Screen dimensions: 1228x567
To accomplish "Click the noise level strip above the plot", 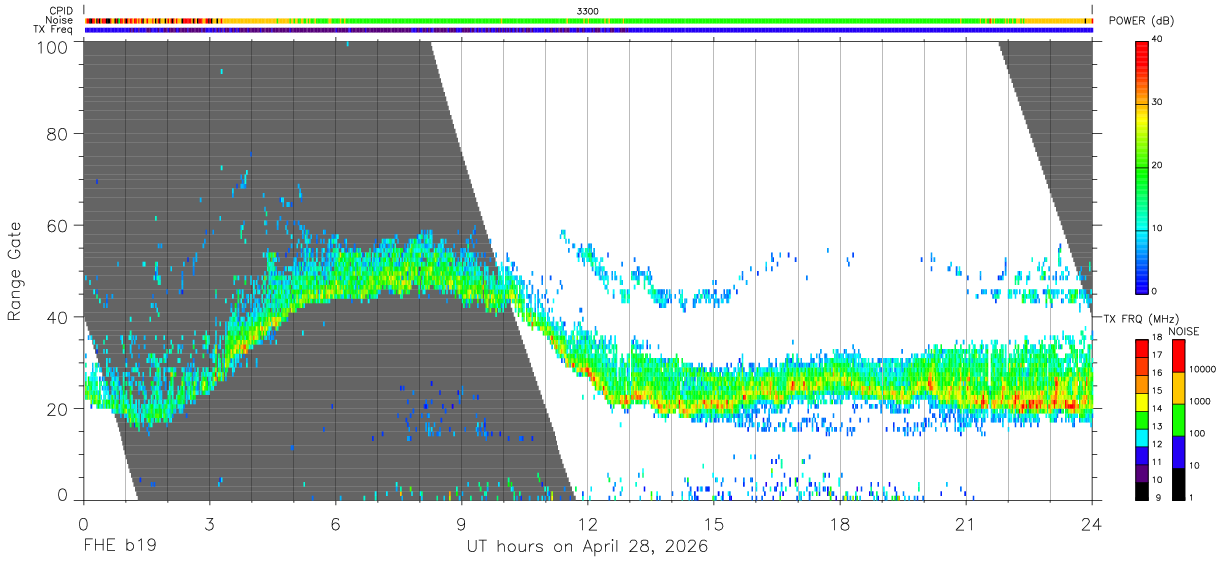I will coord(588,20).
